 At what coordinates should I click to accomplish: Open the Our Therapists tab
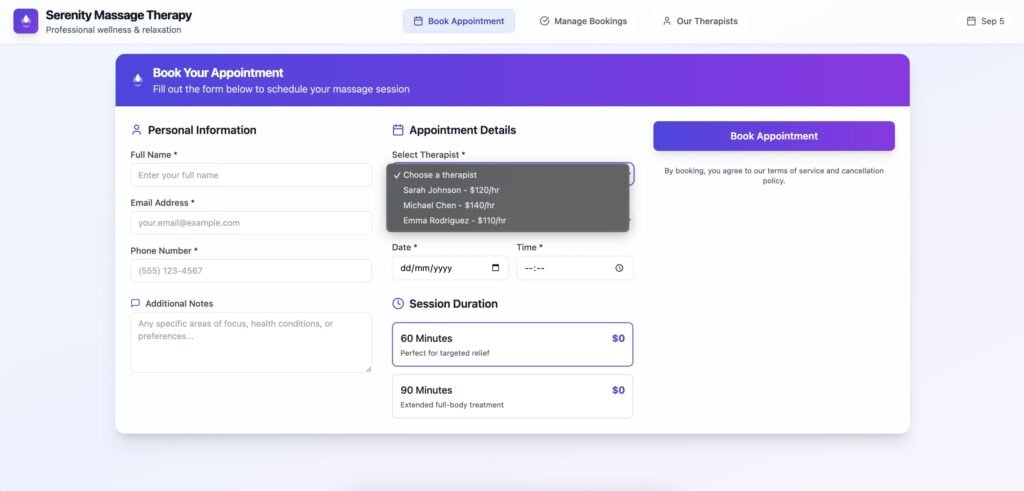700,21
